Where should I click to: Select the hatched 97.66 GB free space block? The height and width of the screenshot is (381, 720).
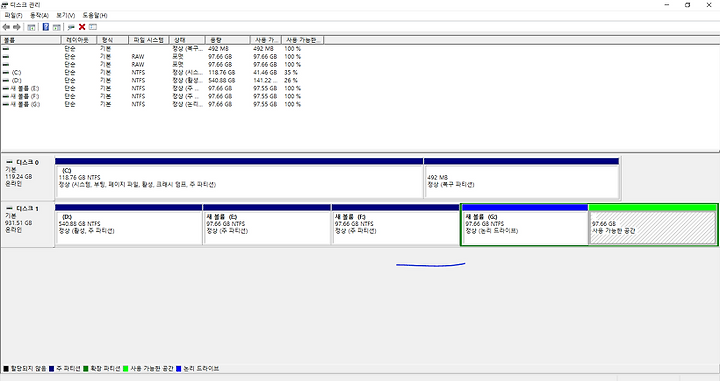pyautogui.click(x=652, y=224)
